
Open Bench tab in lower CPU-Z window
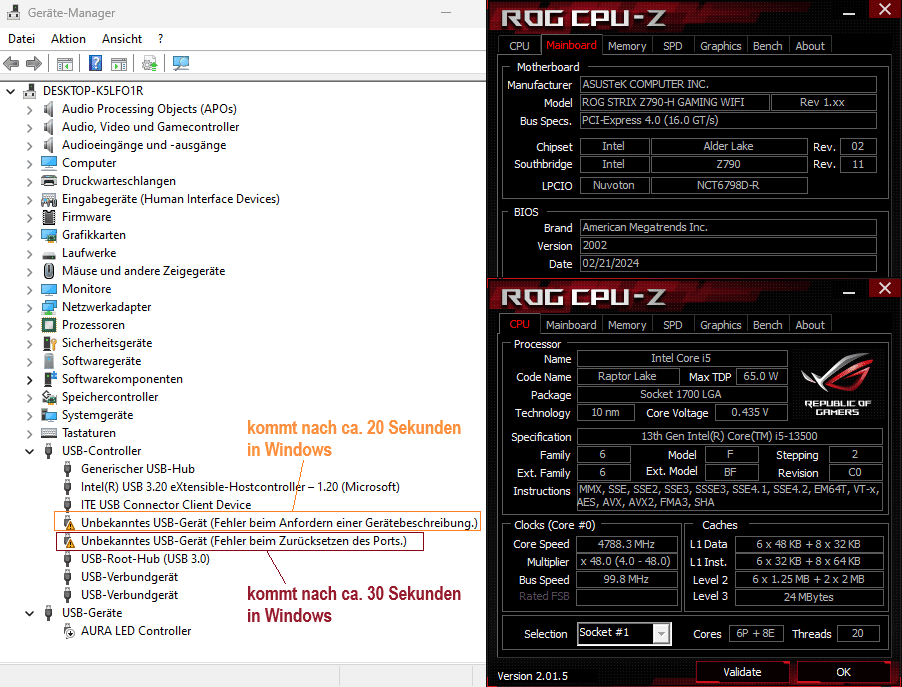(767, 325)
